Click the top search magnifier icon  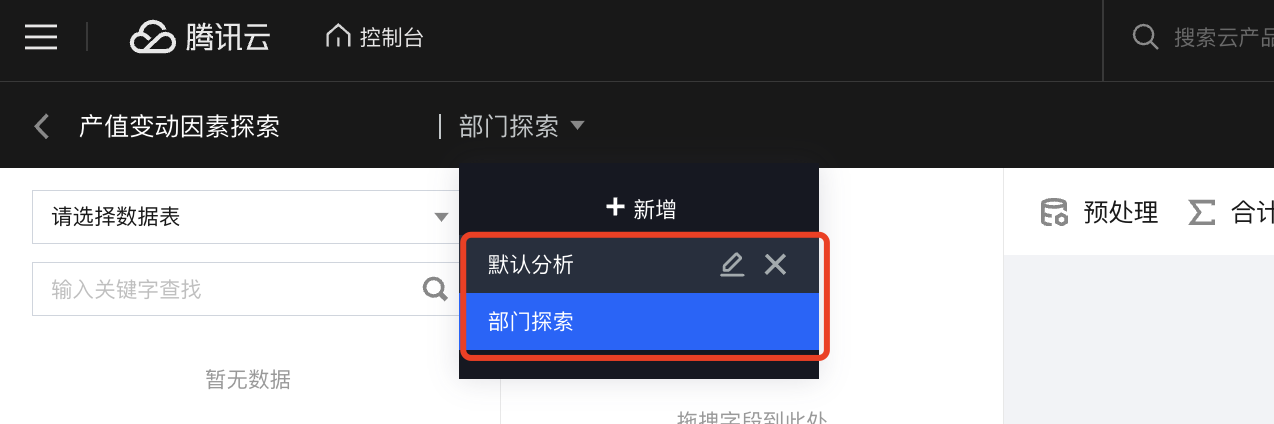click(x=1145, y=38)
